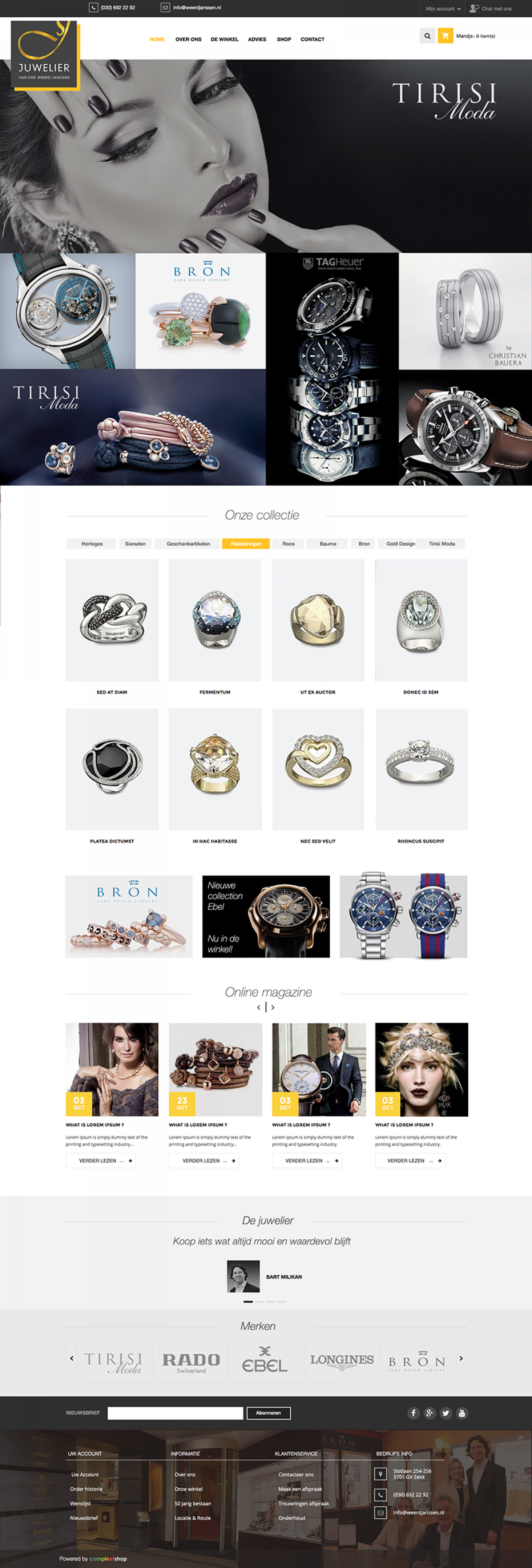Open the search magnifier icon

427,36
